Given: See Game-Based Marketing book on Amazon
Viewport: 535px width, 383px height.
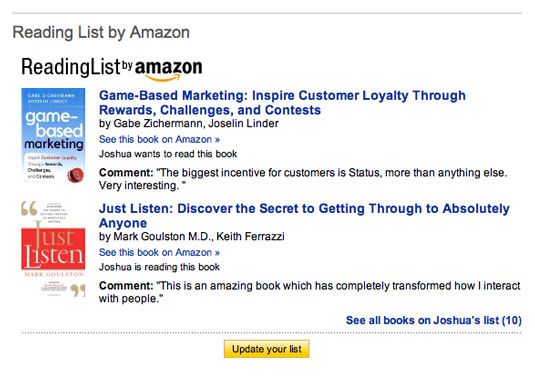Looking at the screenshot, I should click(x=159, y=139).
